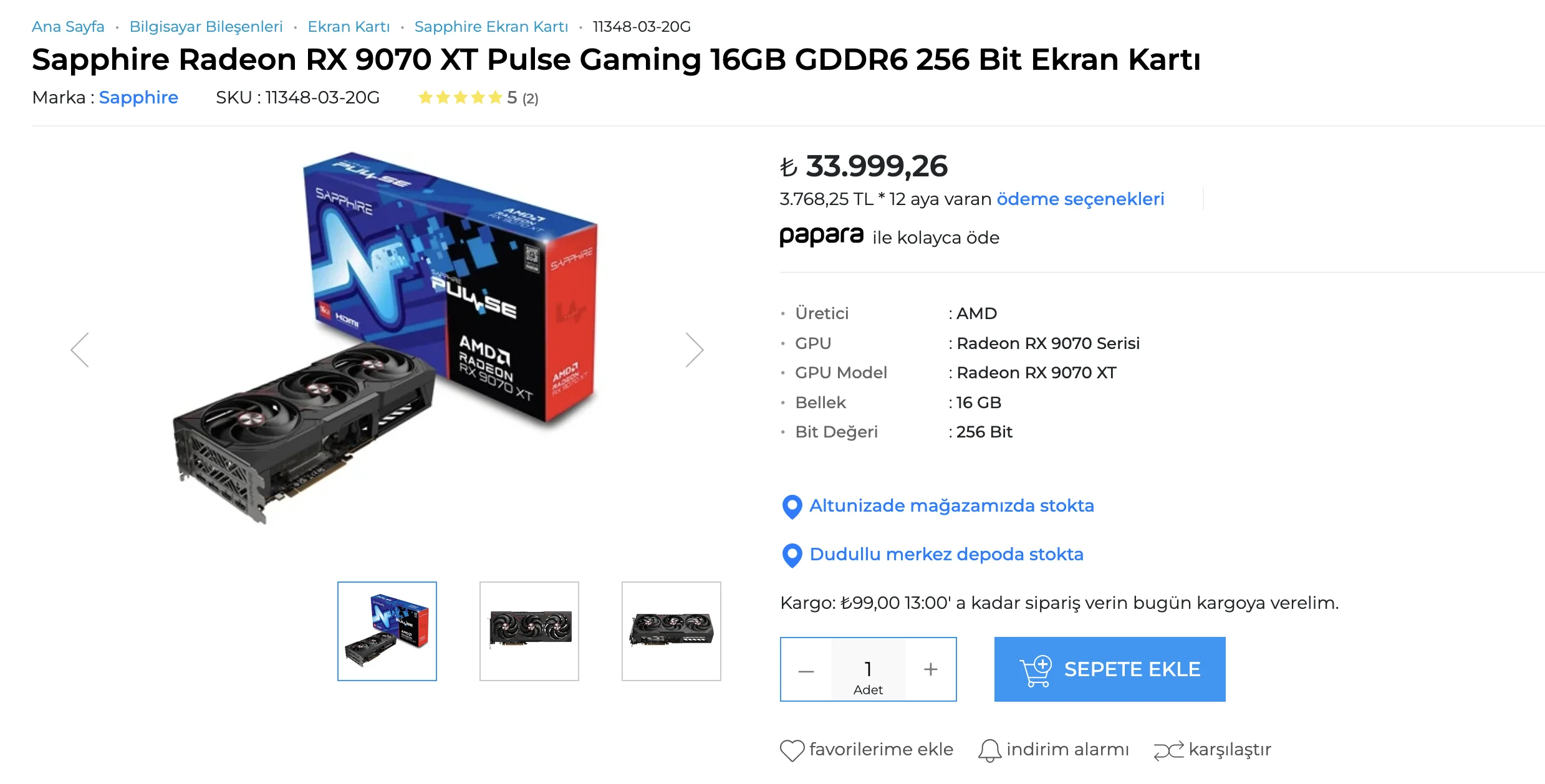
Task: Click the compare arrows icon
Action: pos(1168,750)
